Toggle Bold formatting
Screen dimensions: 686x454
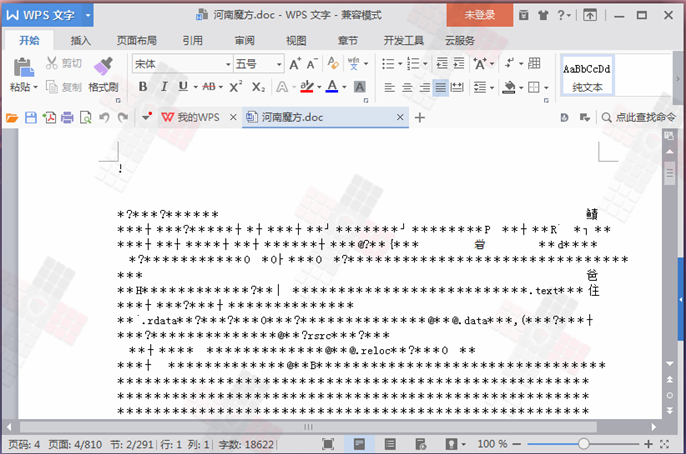point(143,87)
